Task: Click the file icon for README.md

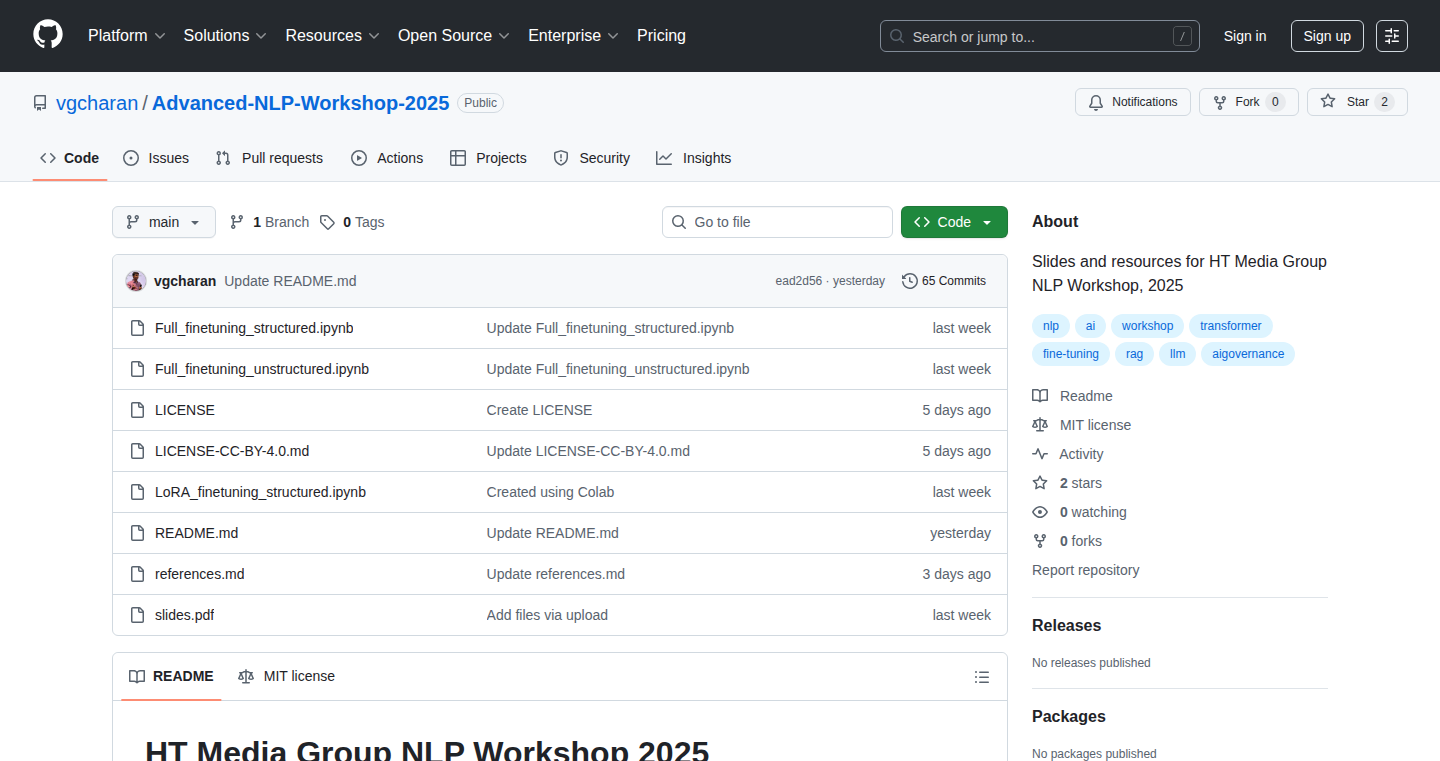Action: [137, 533]
